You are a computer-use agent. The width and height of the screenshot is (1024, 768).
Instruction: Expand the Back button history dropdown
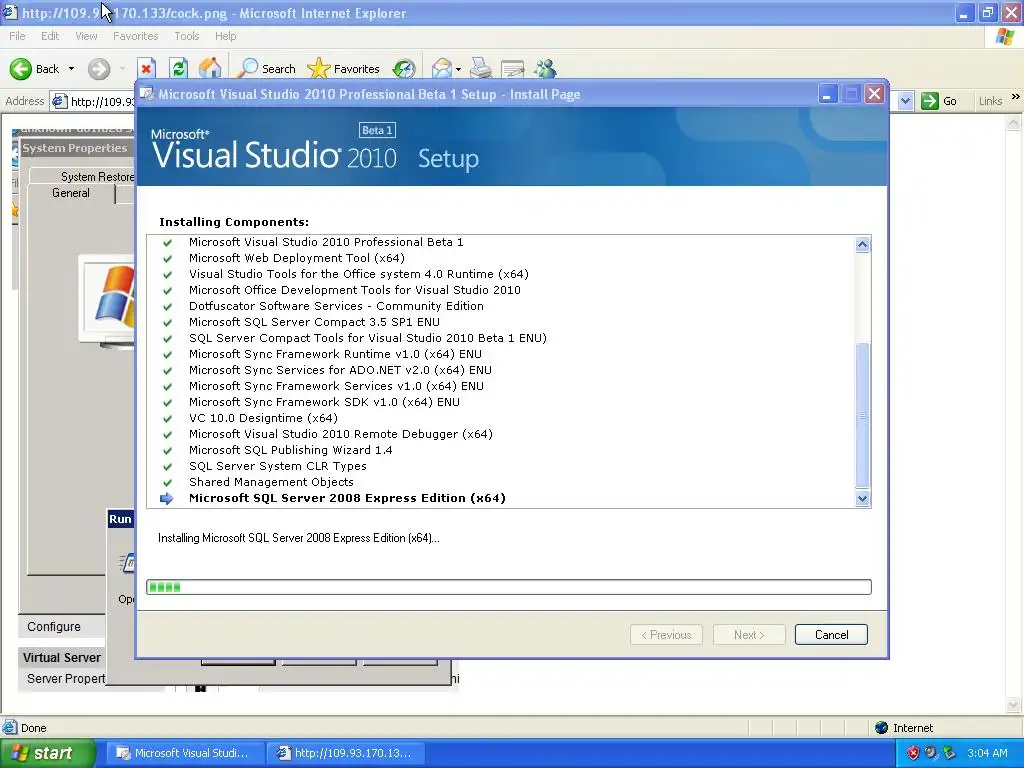71,69
